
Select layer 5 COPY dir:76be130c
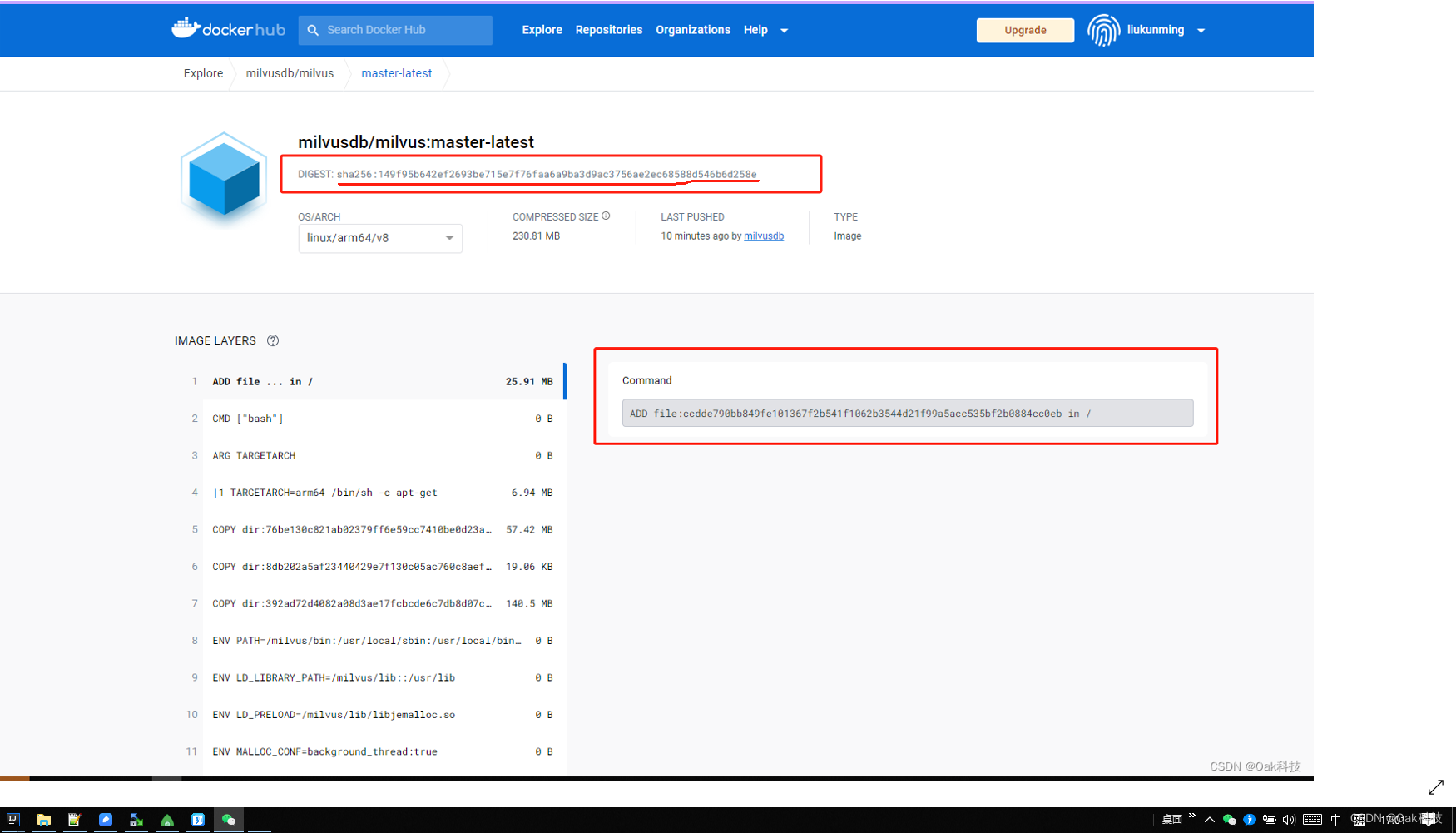click(x=370, y=530)
